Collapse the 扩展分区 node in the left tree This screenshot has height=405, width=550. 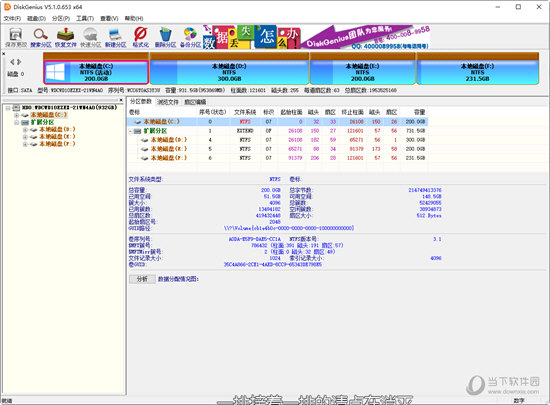(16, 122)
